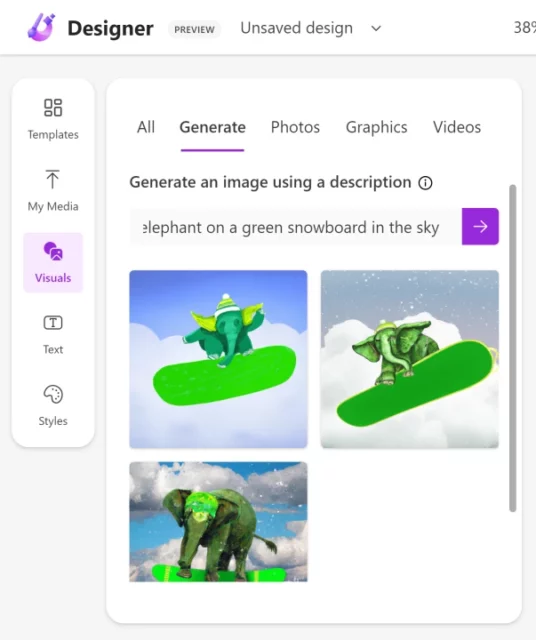Image resolution: width=536 pixels, height=640 pixels.
Task: Click the Generate an image heading
Action: 270,182
